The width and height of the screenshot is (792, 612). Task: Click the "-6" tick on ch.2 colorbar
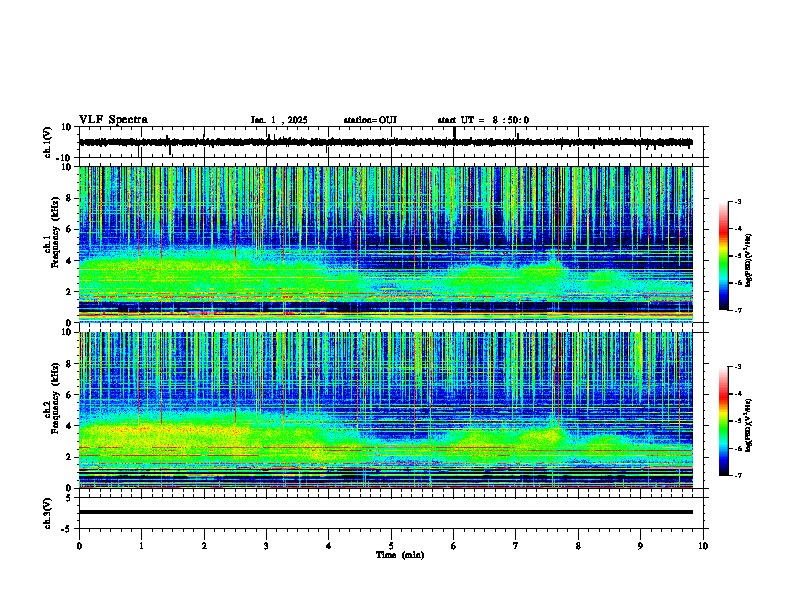tap(737, 448)
